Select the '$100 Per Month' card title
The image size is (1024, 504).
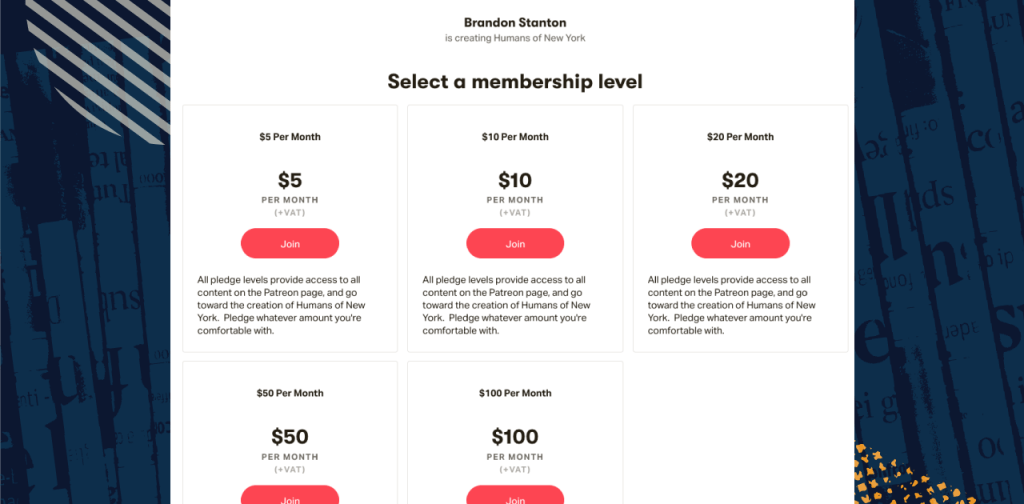tap(515, 393)
